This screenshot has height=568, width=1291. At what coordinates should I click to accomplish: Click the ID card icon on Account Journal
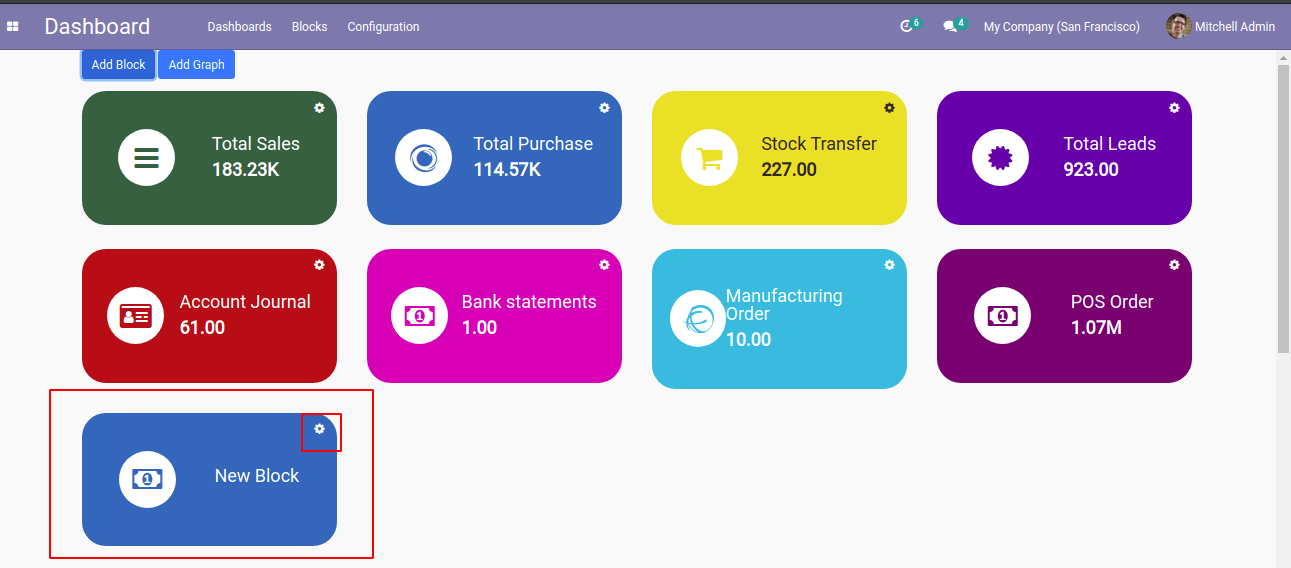135,316
